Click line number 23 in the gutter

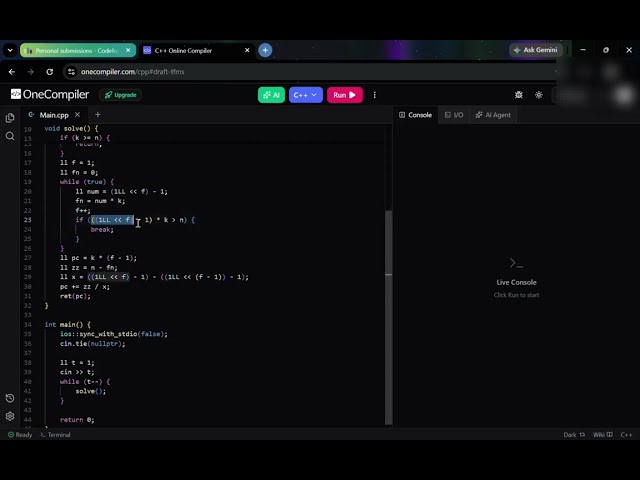27,220
